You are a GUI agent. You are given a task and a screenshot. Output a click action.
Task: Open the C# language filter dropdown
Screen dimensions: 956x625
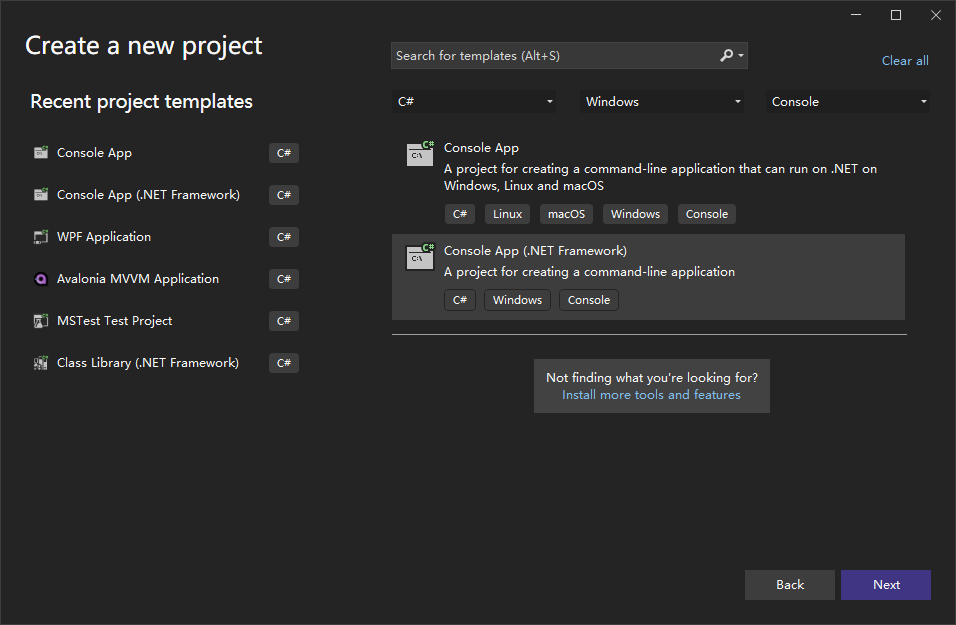tap(474, 102)
